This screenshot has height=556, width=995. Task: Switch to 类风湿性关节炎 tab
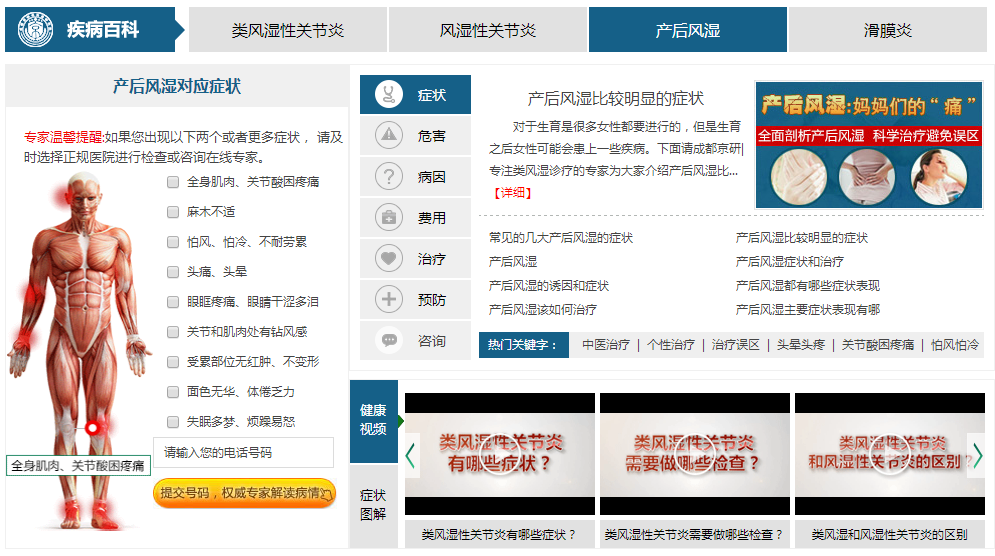(x=287, y=30)
